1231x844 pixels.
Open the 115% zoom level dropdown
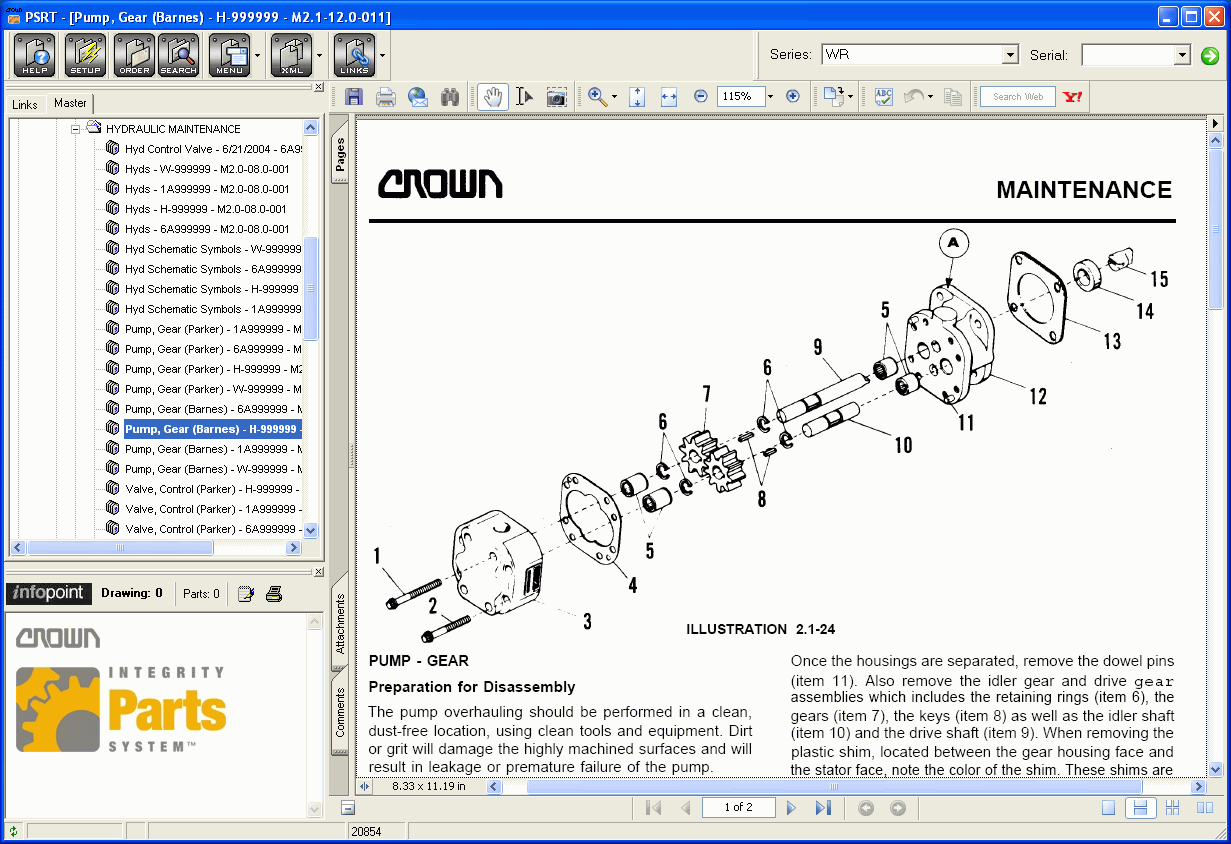coord(770,97)
